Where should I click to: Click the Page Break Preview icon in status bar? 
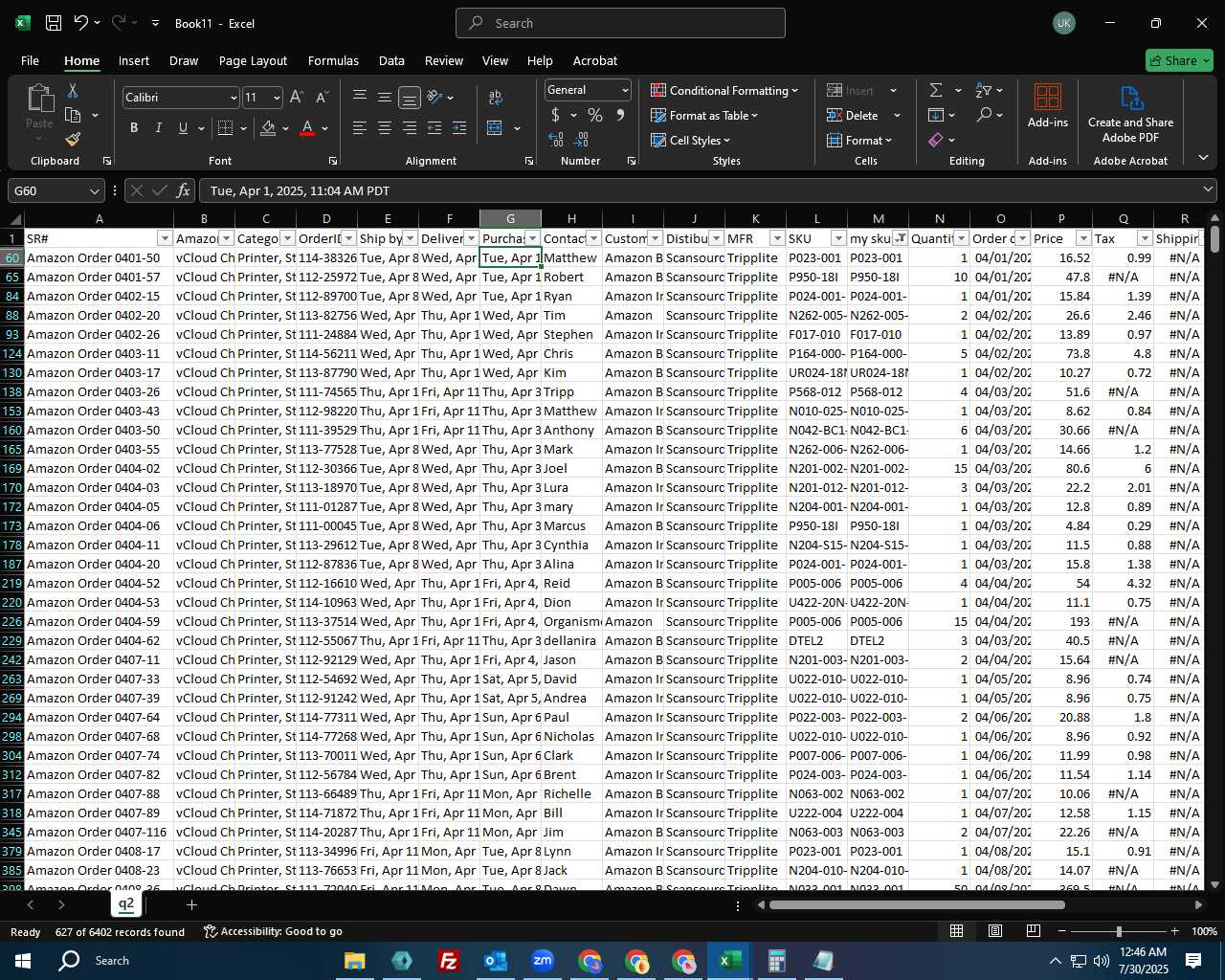pyautogui.click(x=1034, y=931)
